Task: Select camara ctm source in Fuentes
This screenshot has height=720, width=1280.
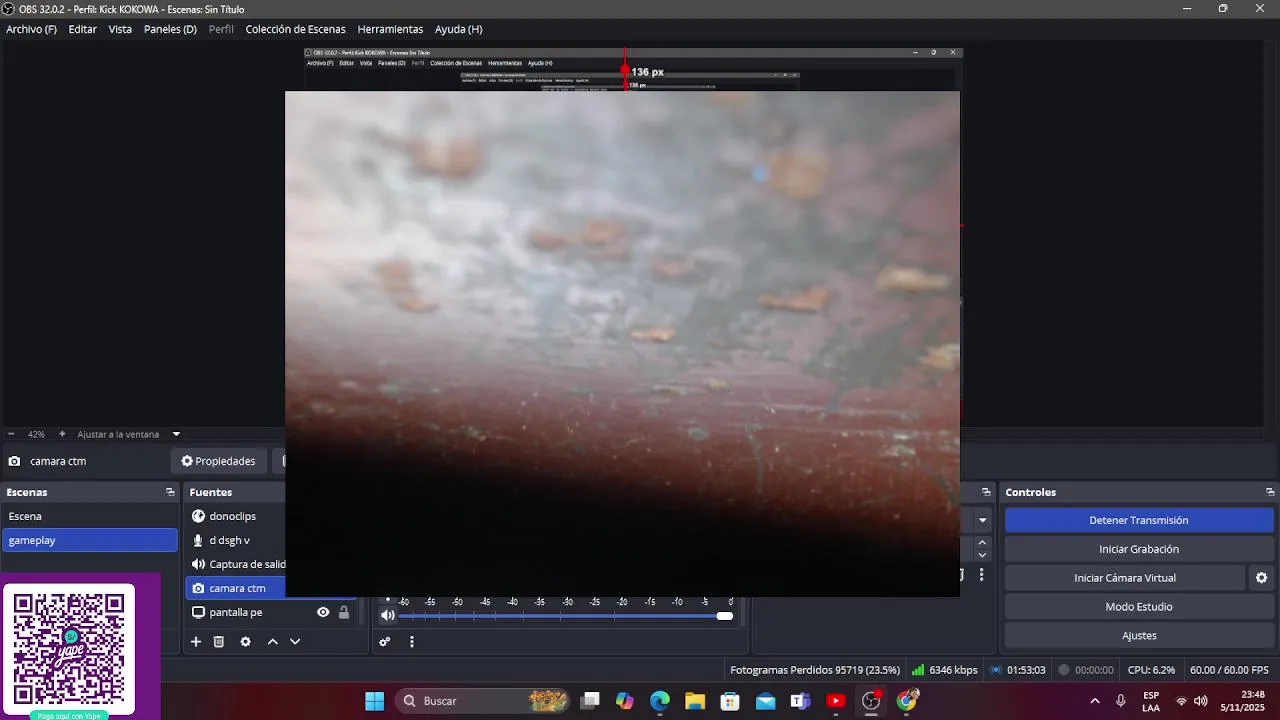Action: (x=236, y=588)
